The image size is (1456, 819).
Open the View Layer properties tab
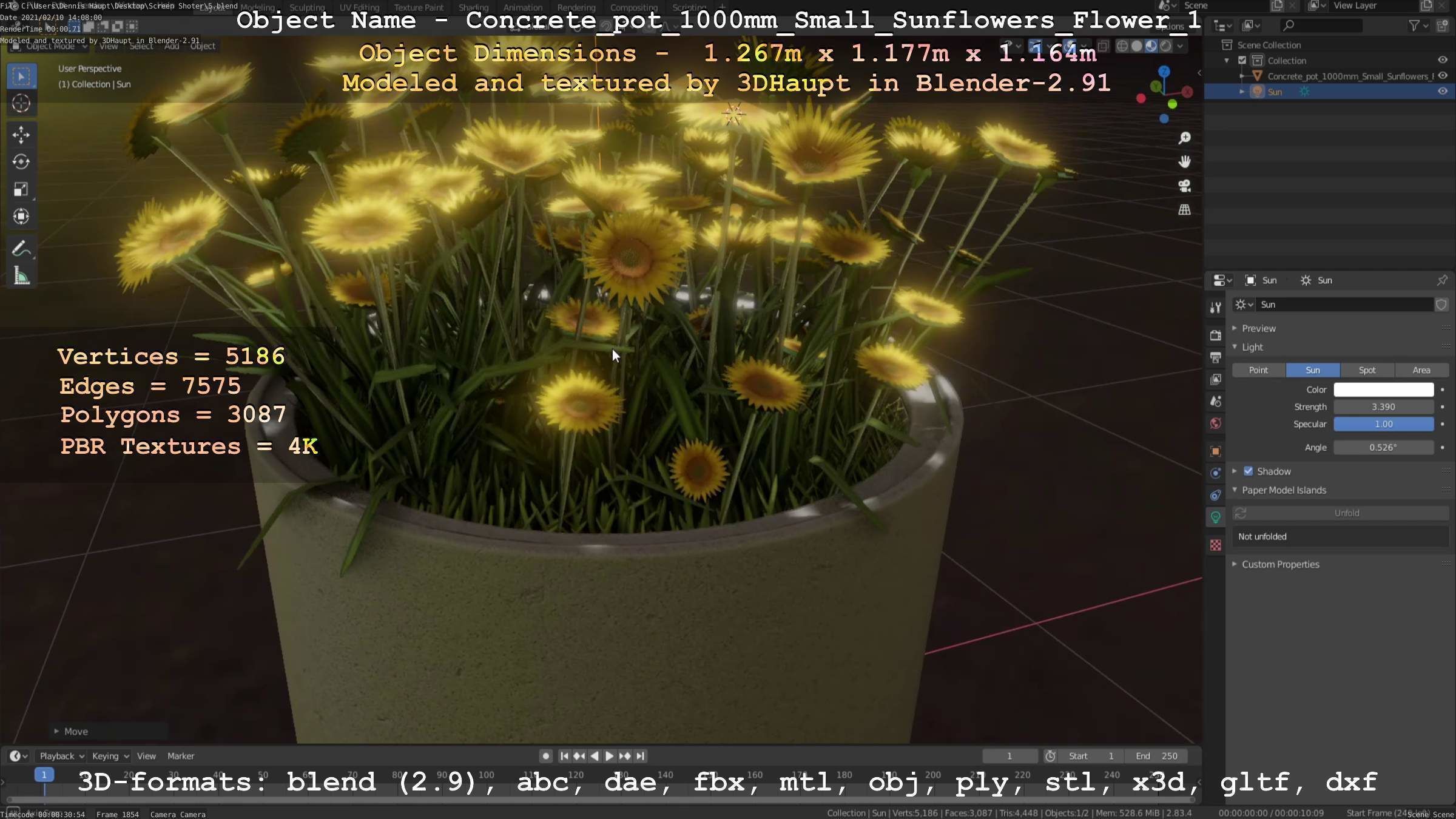click(1215, 379)
